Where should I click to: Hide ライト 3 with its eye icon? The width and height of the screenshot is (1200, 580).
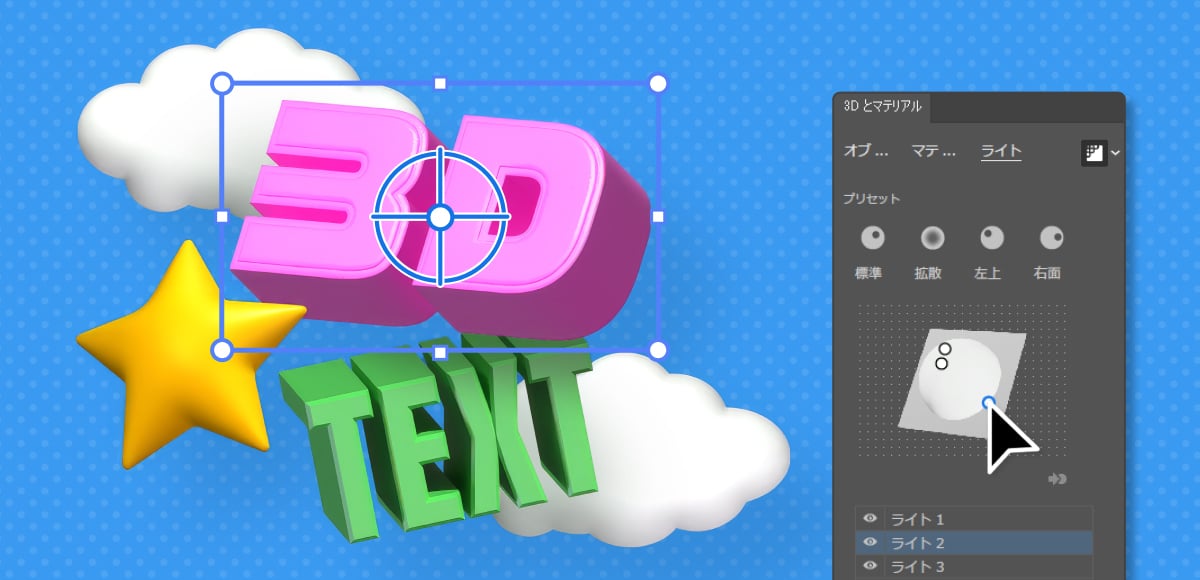tap(870, 567)
